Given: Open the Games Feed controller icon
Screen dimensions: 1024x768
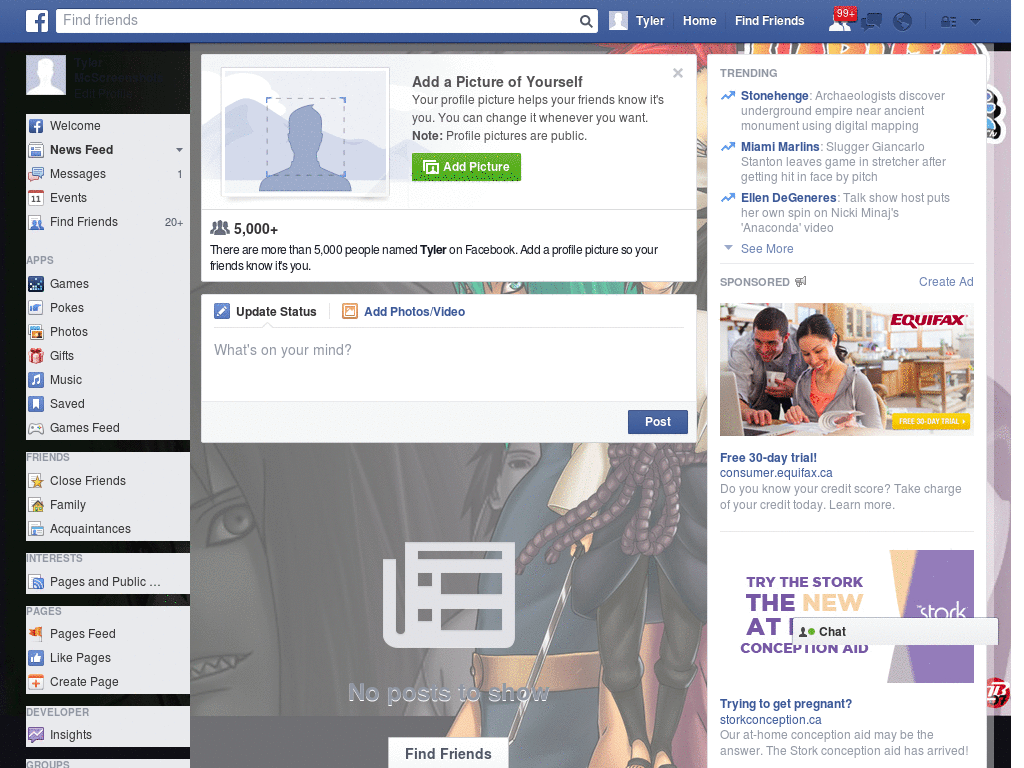Looking at the screenshot, I should point(36,428).
